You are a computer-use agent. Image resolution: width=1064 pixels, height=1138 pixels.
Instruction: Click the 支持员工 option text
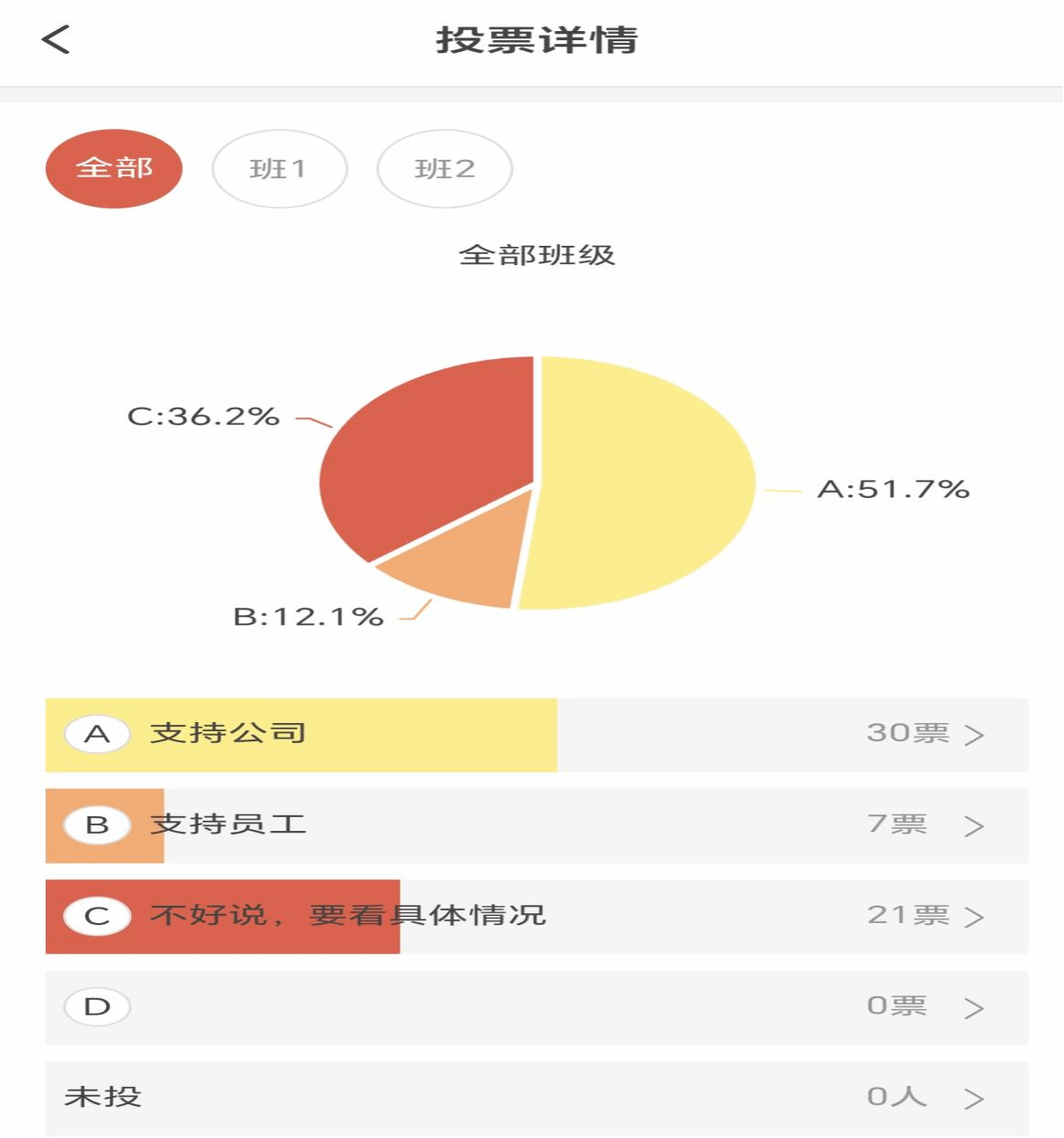tap(229, 824)
